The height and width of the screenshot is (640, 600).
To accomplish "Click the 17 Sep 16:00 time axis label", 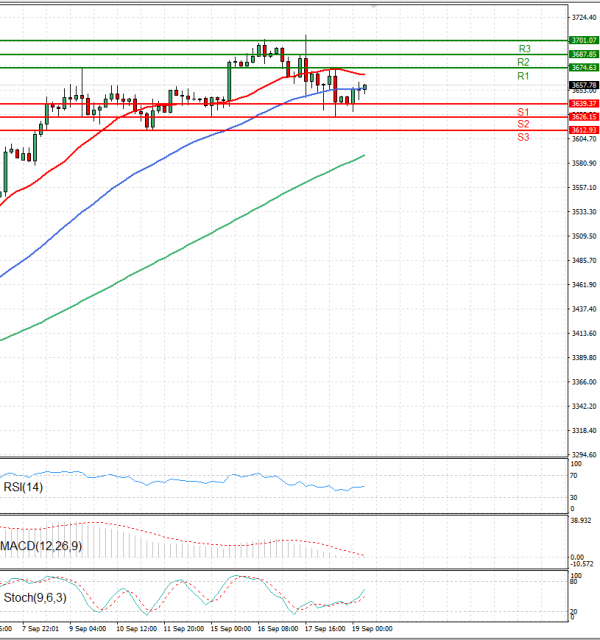I will click(x=325, y=629).
